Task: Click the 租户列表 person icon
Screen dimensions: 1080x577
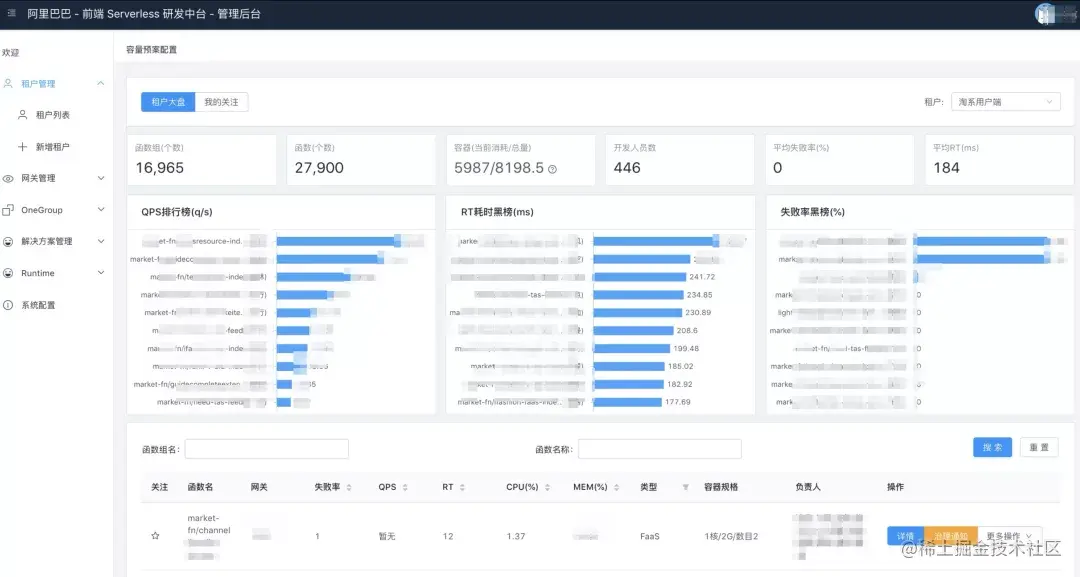Action: point(23,115)
